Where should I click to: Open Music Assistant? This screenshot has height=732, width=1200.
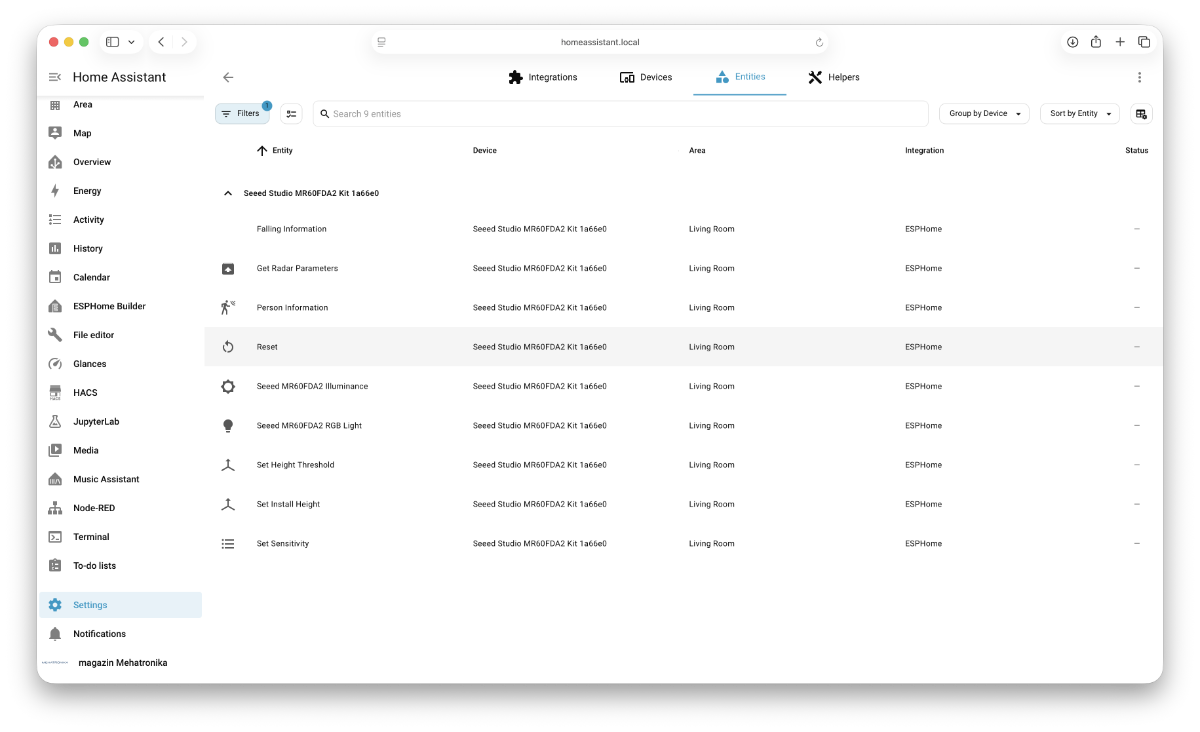pyautogui.click(x=120, y=479)
